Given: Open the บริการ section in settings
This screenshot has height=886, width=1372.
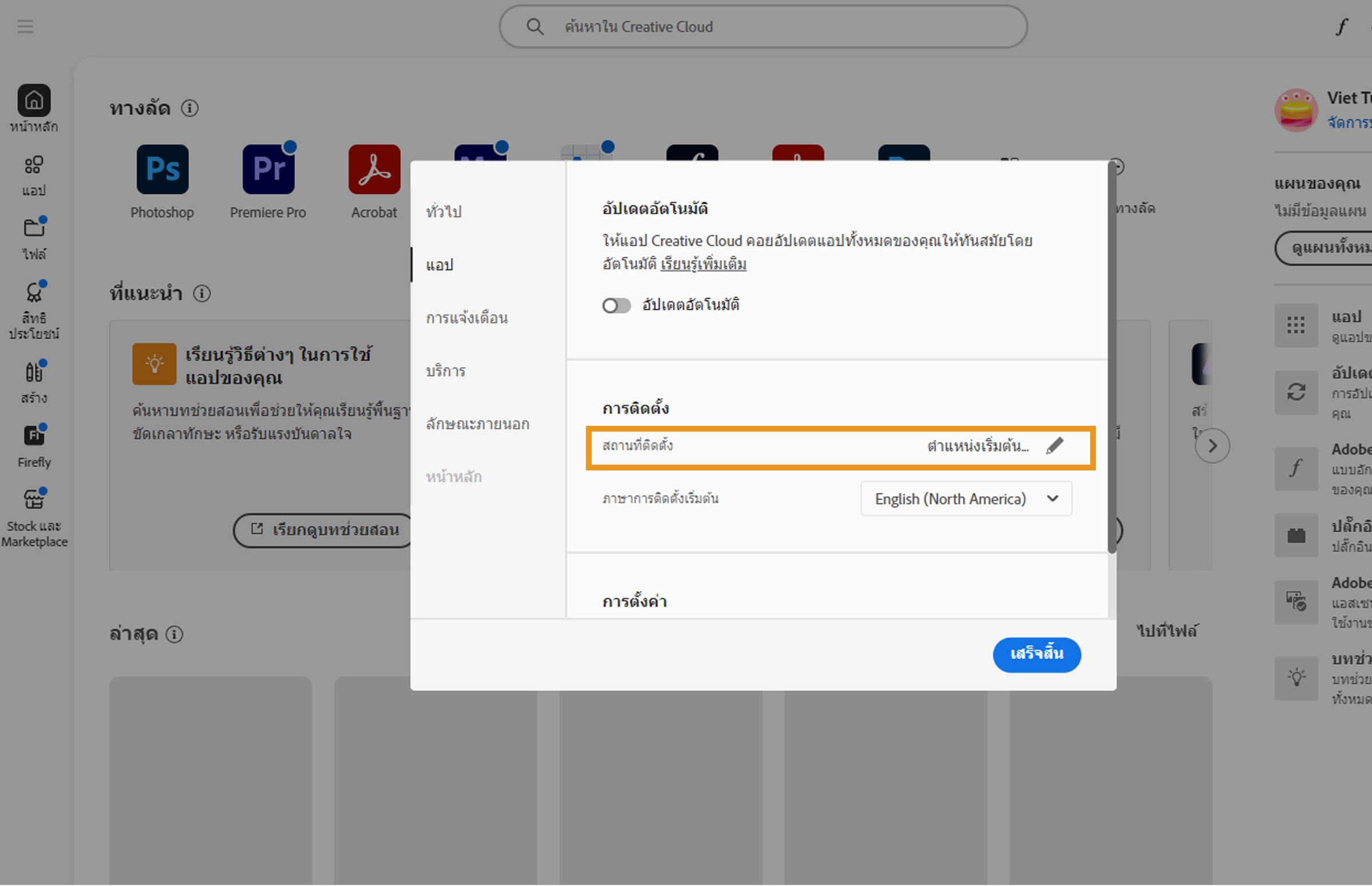Looking at the screenshot, I should [445, 370].
